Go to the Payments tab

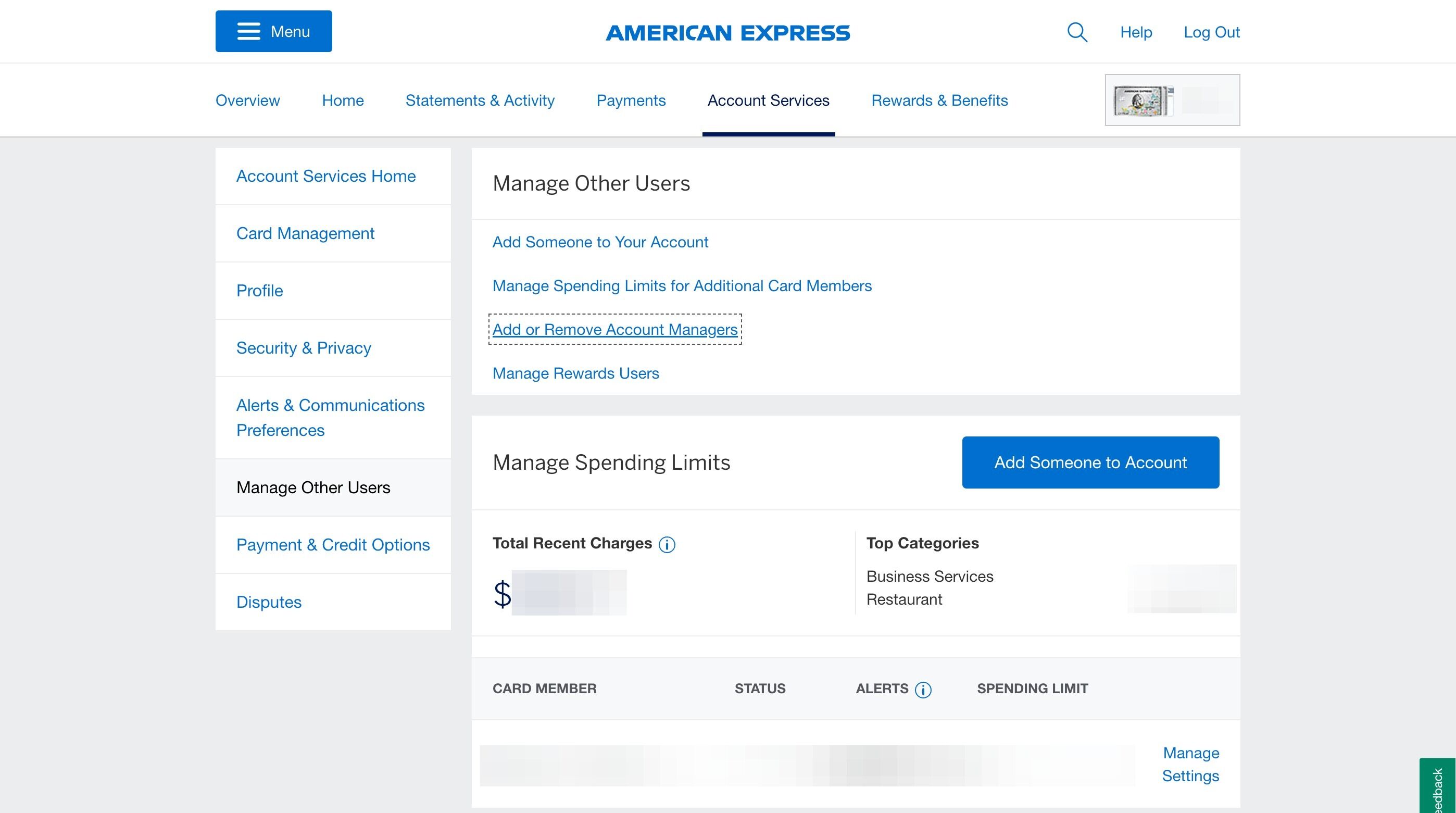tap(631, 100)
